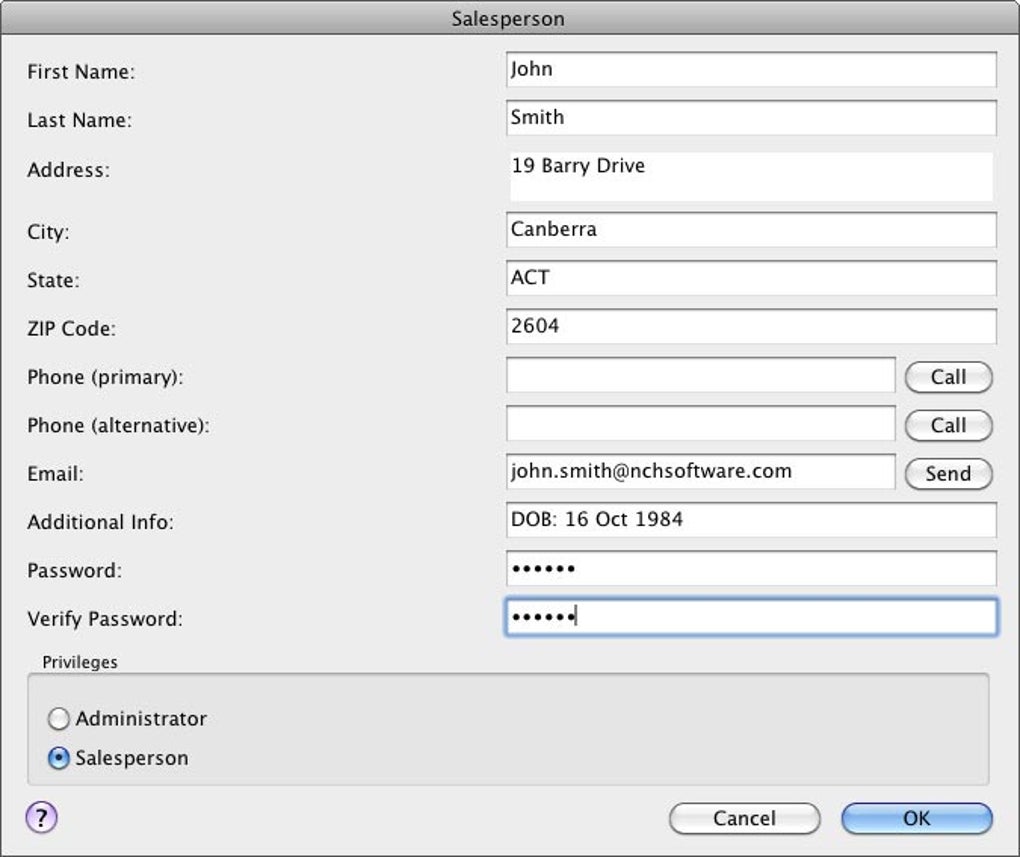Click into the First Name field

point(751,70)
